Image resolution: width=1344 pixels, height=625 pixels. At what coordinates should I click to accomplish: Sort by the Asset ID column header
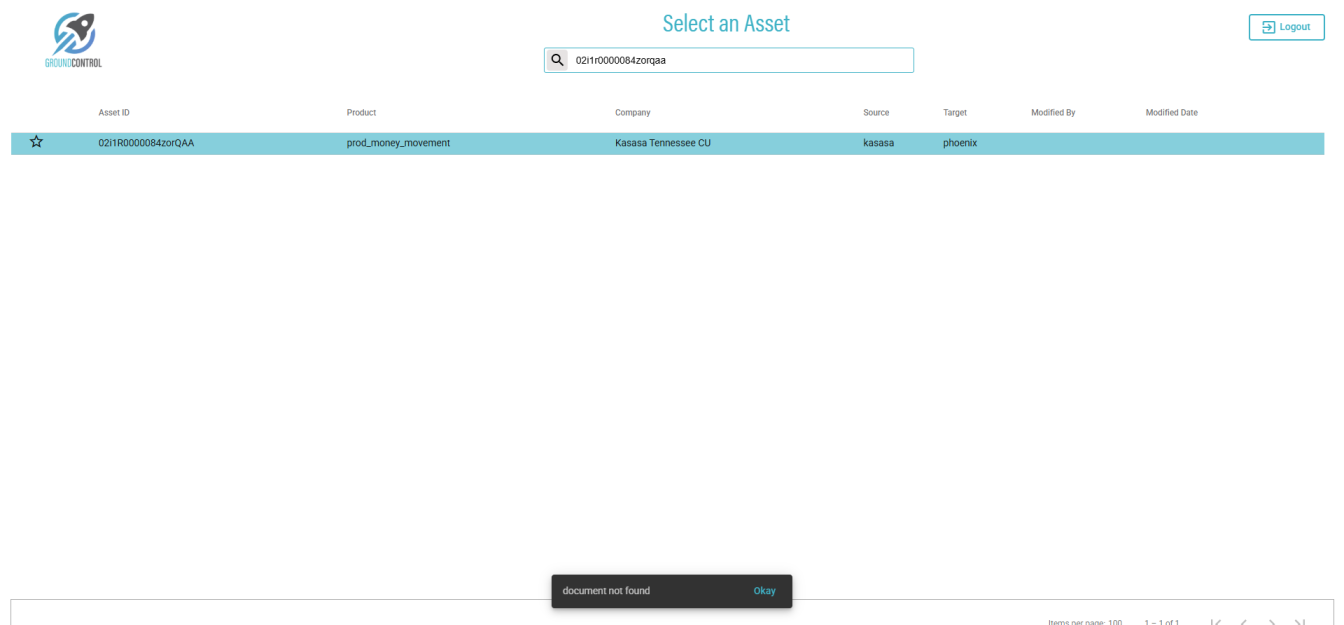(114, 113)
